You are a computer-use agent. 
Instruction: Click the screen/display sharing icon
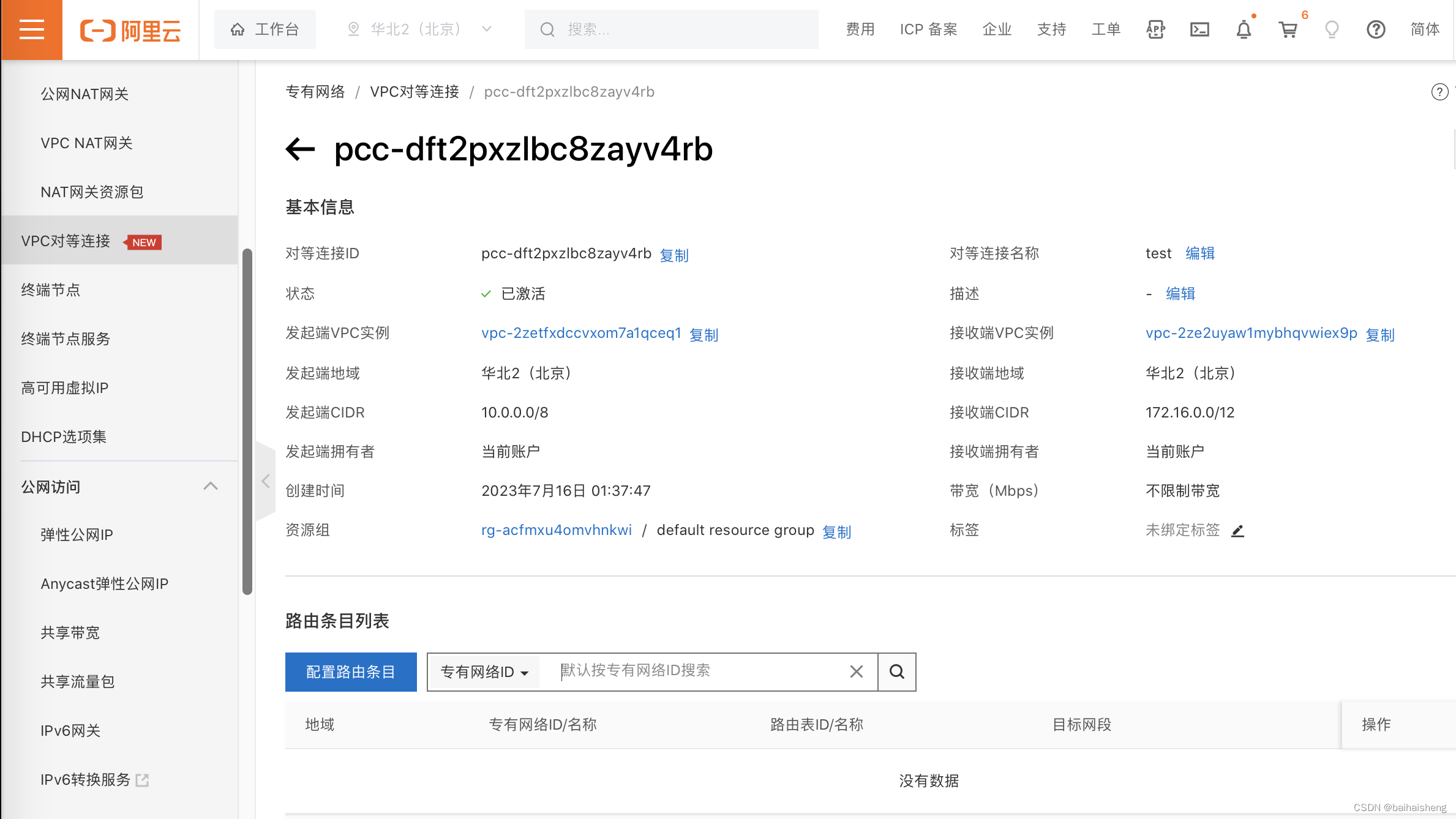pyautogui.click(x=1200, y=29)
